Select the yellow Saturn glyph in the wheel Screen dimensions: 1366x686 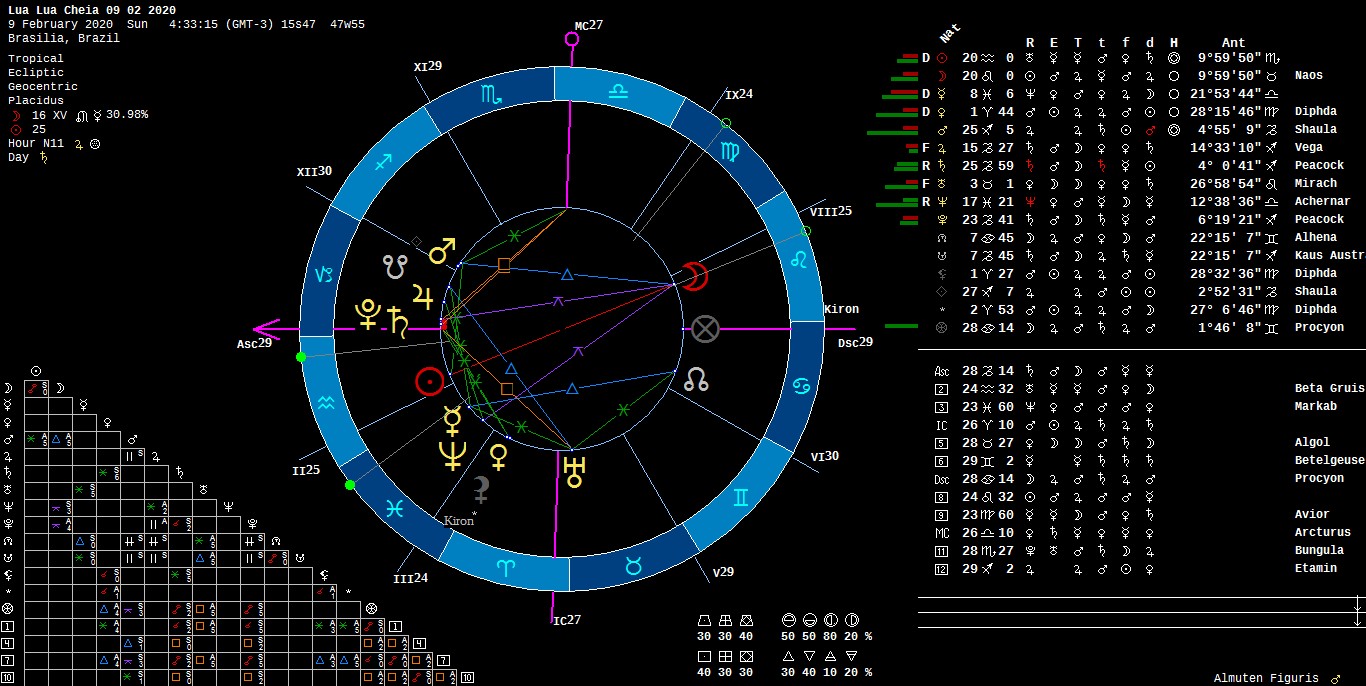(397, 321)
